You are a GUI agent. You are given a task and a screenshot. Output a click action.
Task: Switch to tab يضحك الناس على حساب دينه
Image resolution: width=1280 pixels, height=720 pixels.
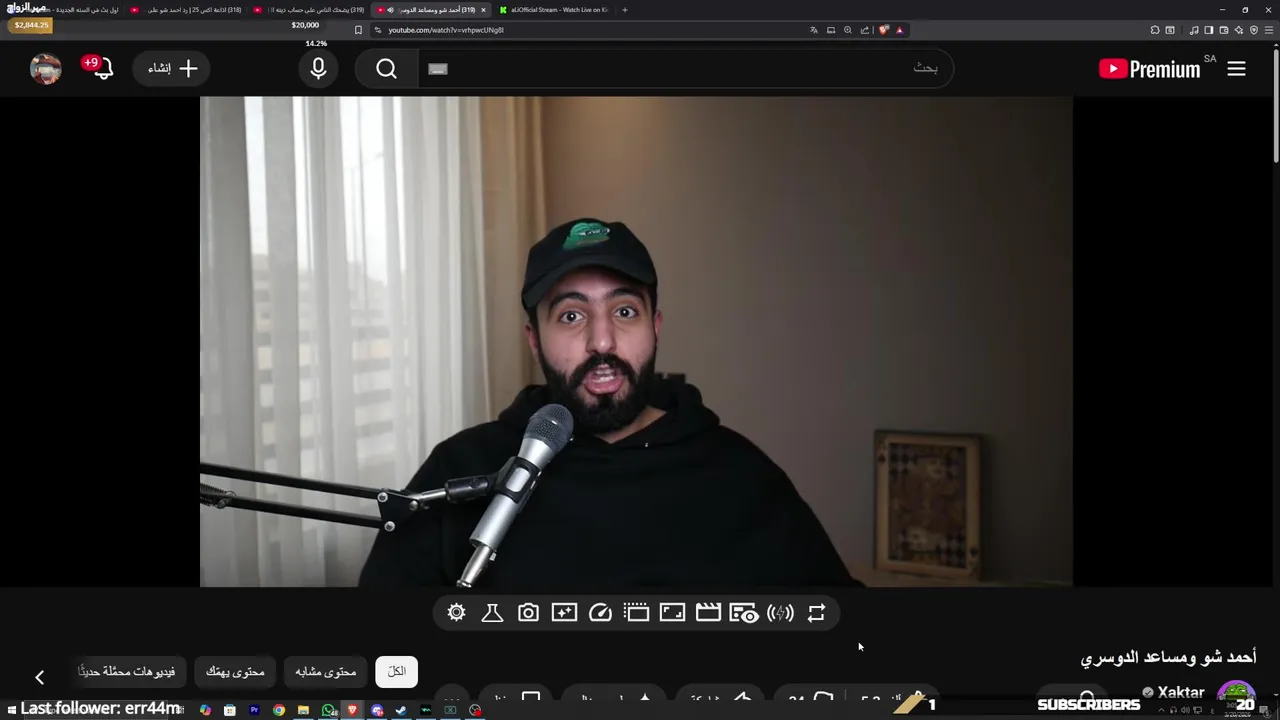pos(309,10)
